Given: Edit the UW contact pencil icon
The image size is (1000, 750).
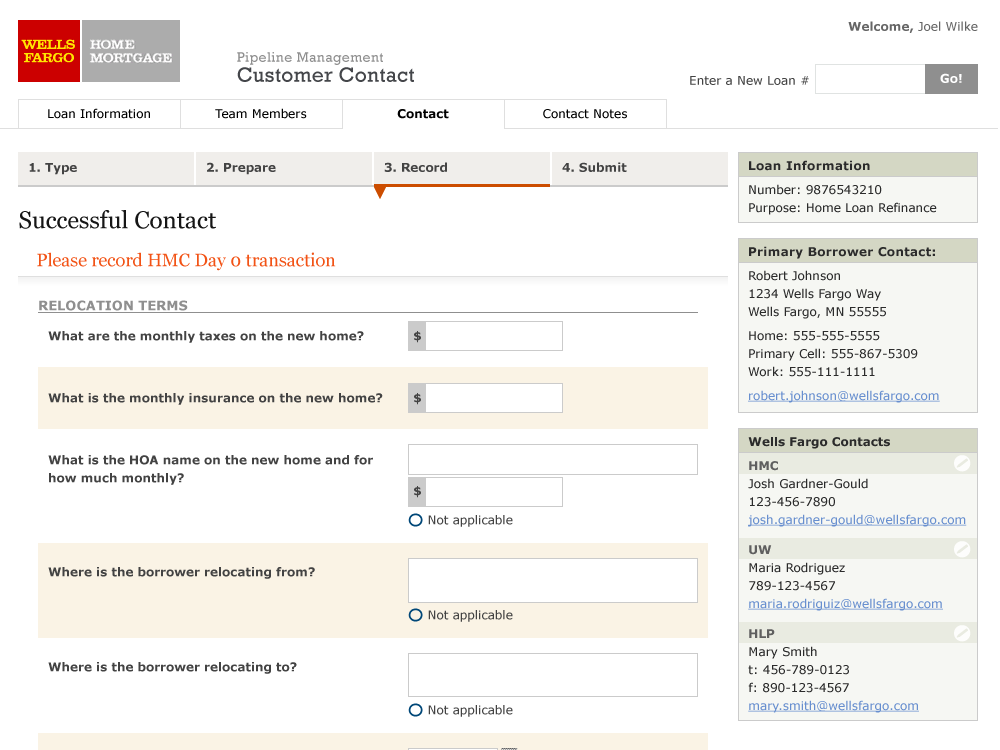Looking at the screenshot, I should [962, 548].
